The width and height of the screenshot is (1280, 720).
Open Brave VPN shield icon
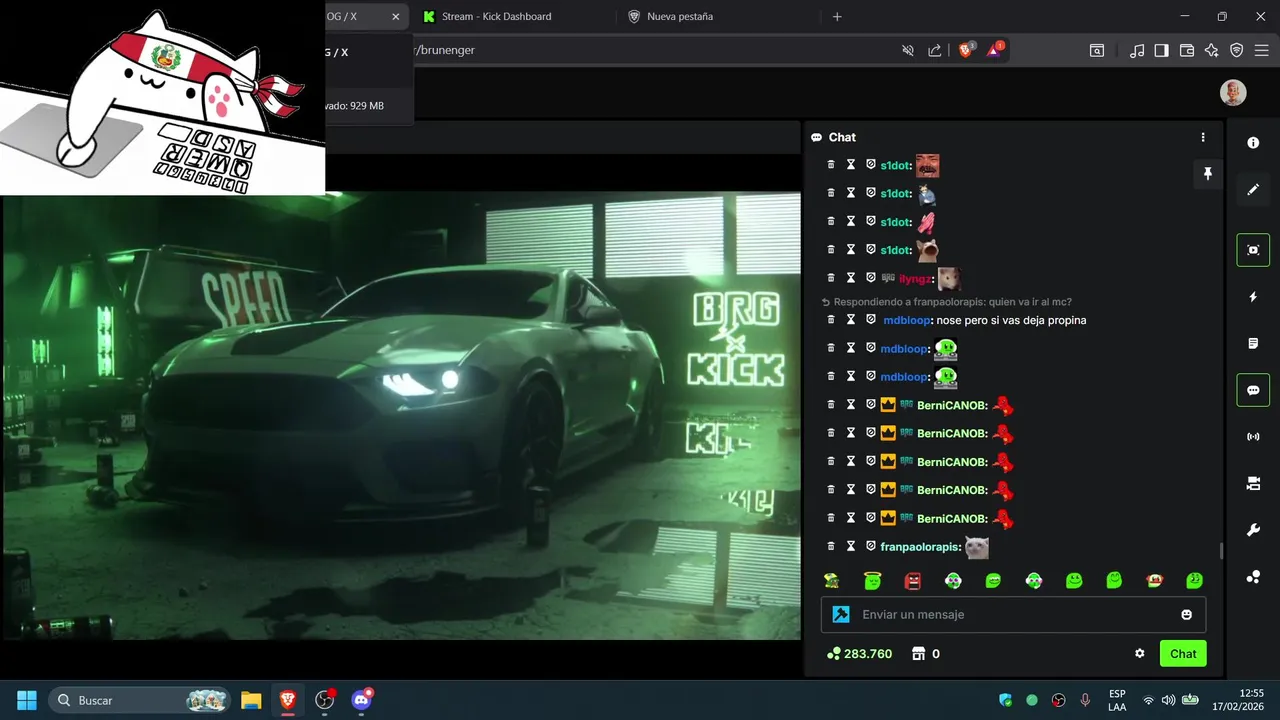click(1237, 50)
